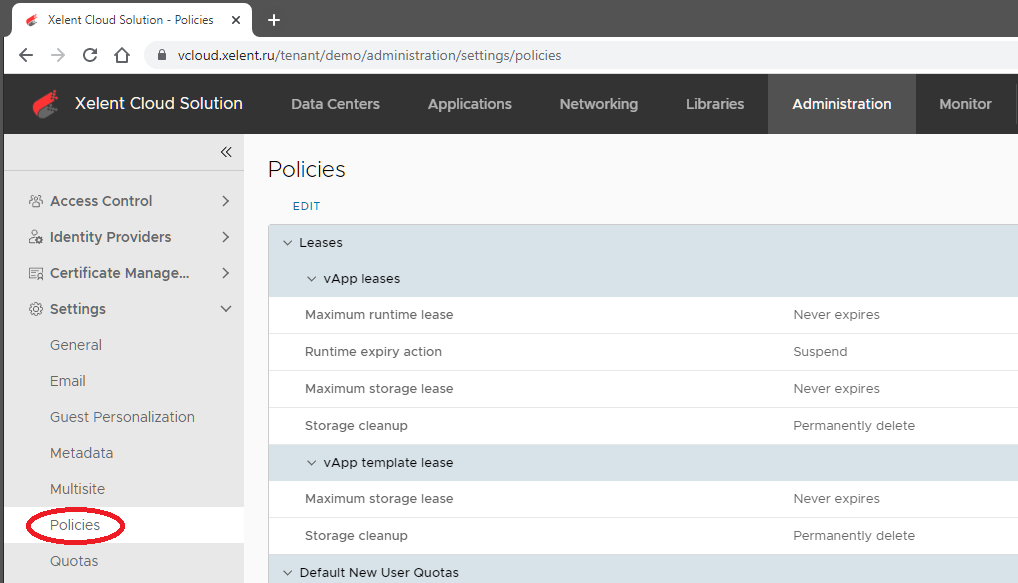Open the browser home page icon
The image size is (1018, 583).
pos(122,55)
